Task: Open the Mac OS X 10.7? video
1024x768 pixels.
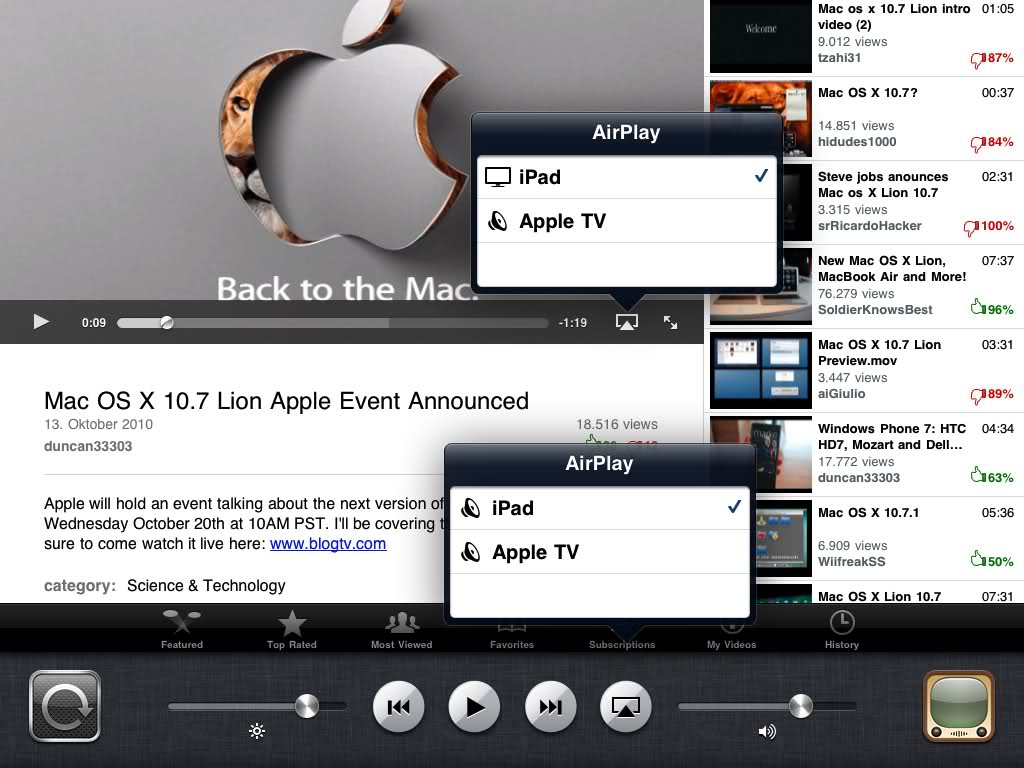Action: coord(862,119)
